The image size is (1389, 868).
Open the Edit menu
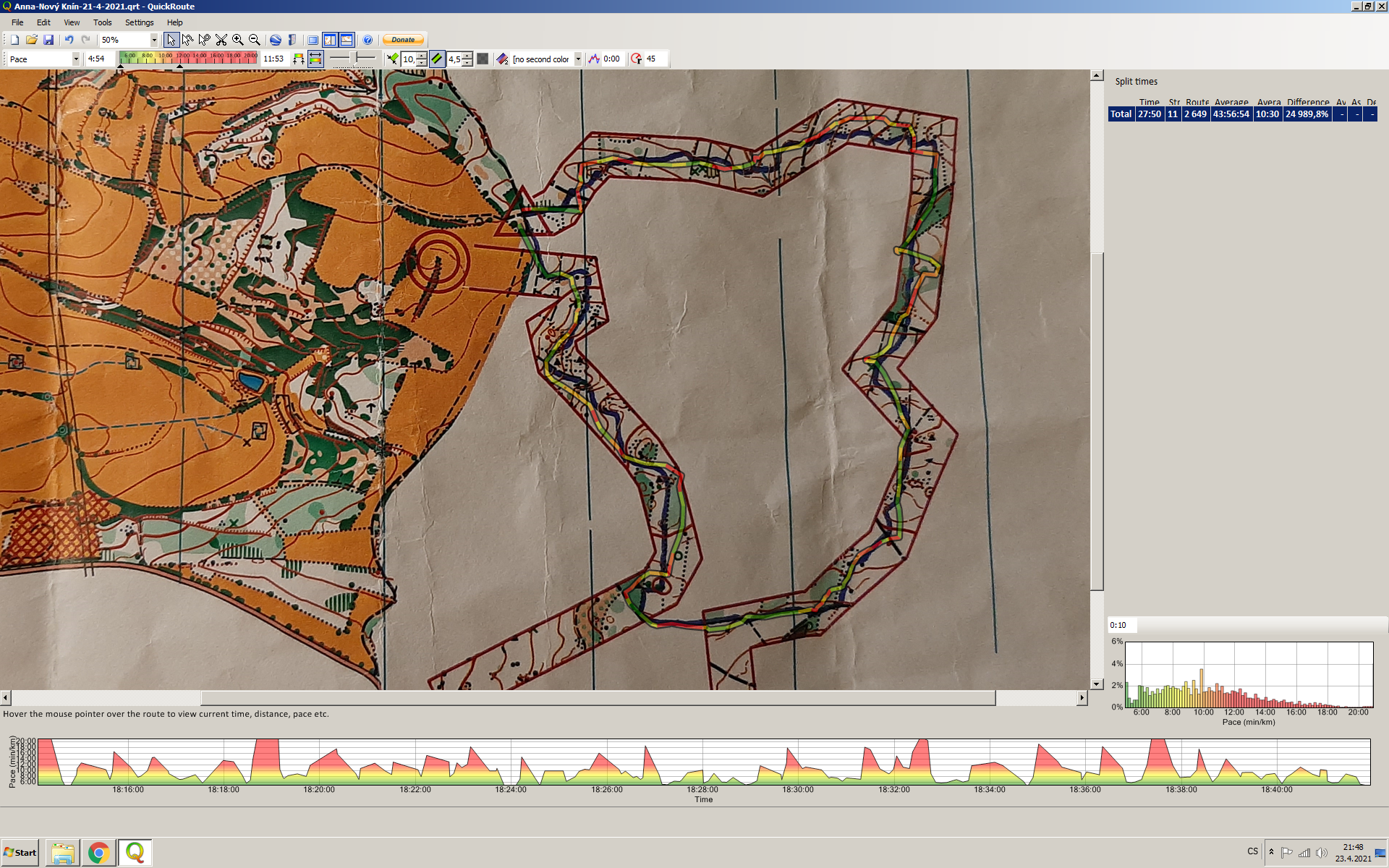43,22
